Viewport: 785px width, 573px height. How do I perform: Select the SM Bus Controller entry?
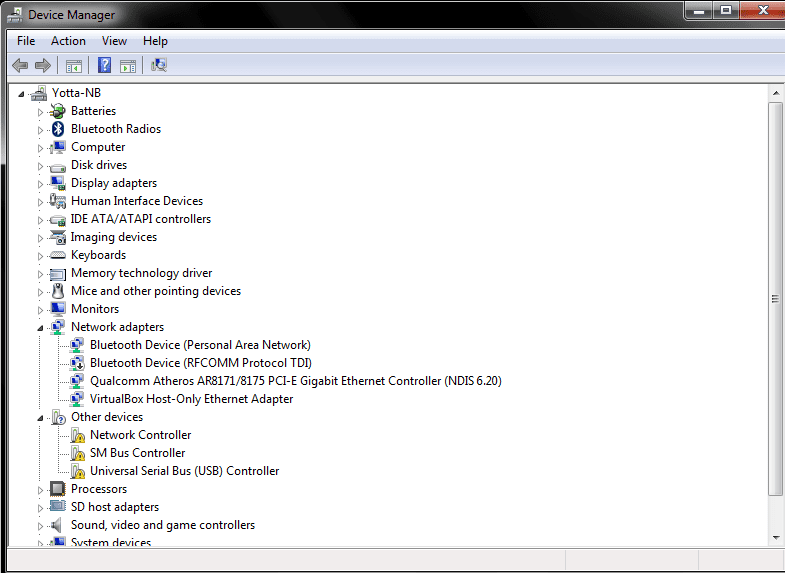[x=138, y=453]
